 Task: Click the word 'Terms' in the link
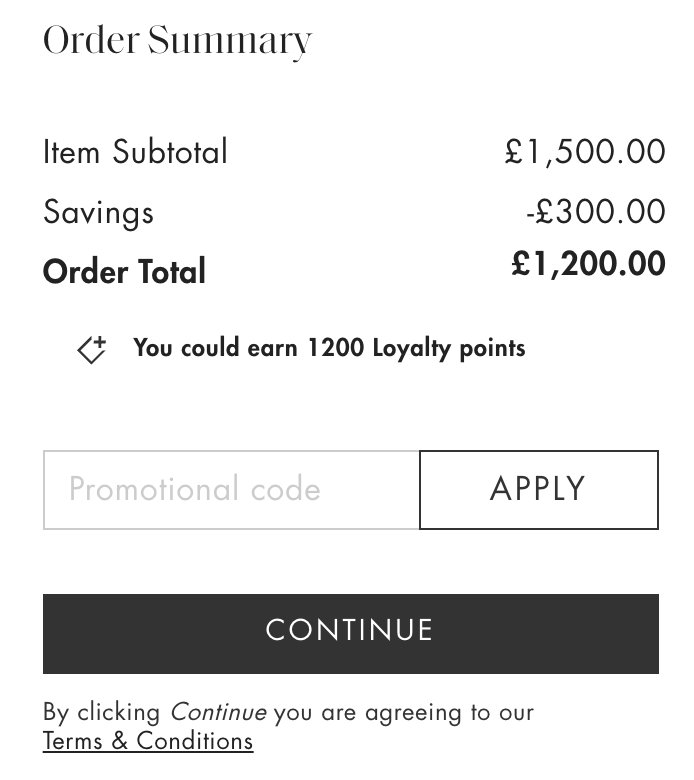[x=72, y=741]
